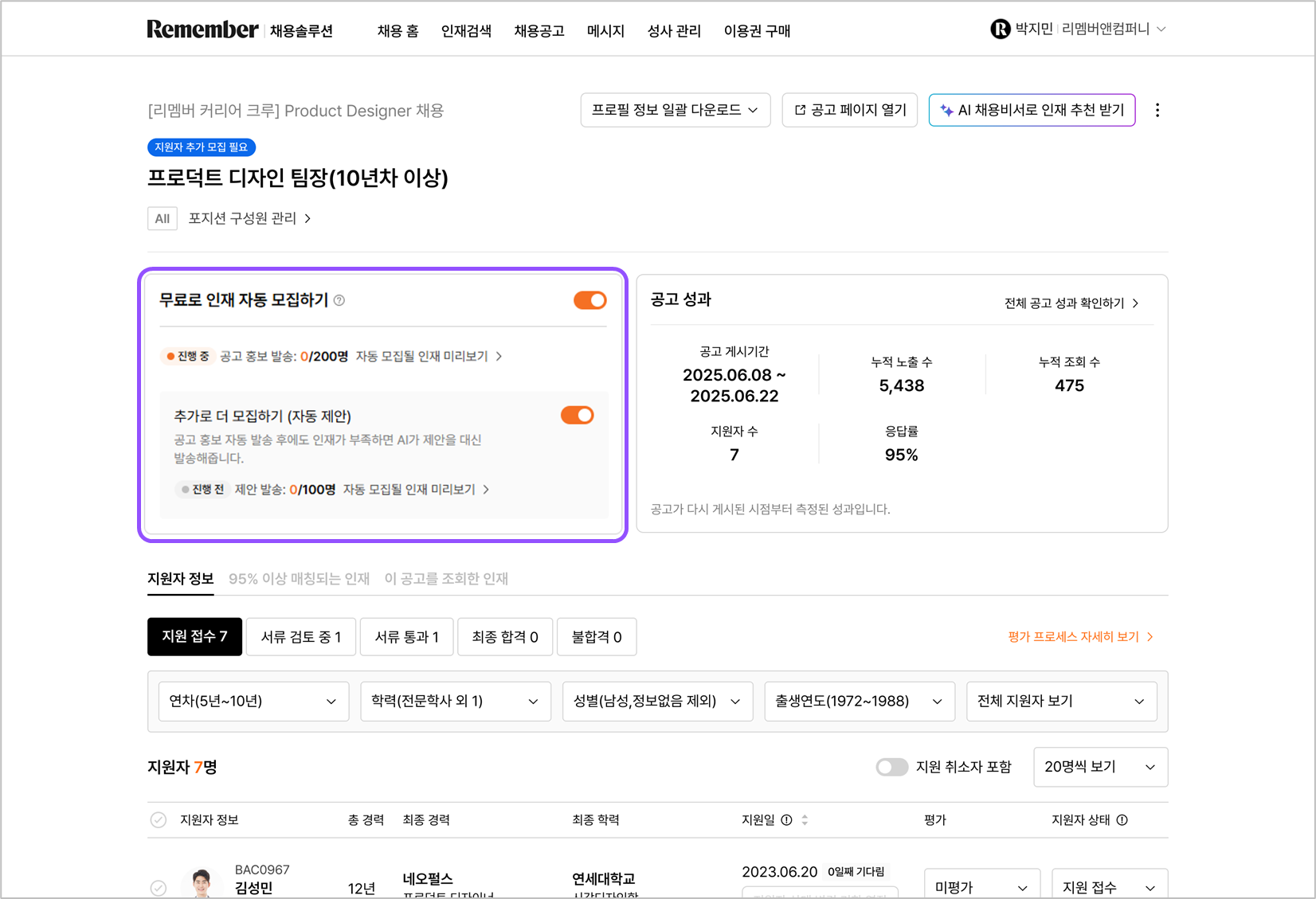1316x899 pixels.
Task: Open the 인재검색 menu
Action: 466,31
